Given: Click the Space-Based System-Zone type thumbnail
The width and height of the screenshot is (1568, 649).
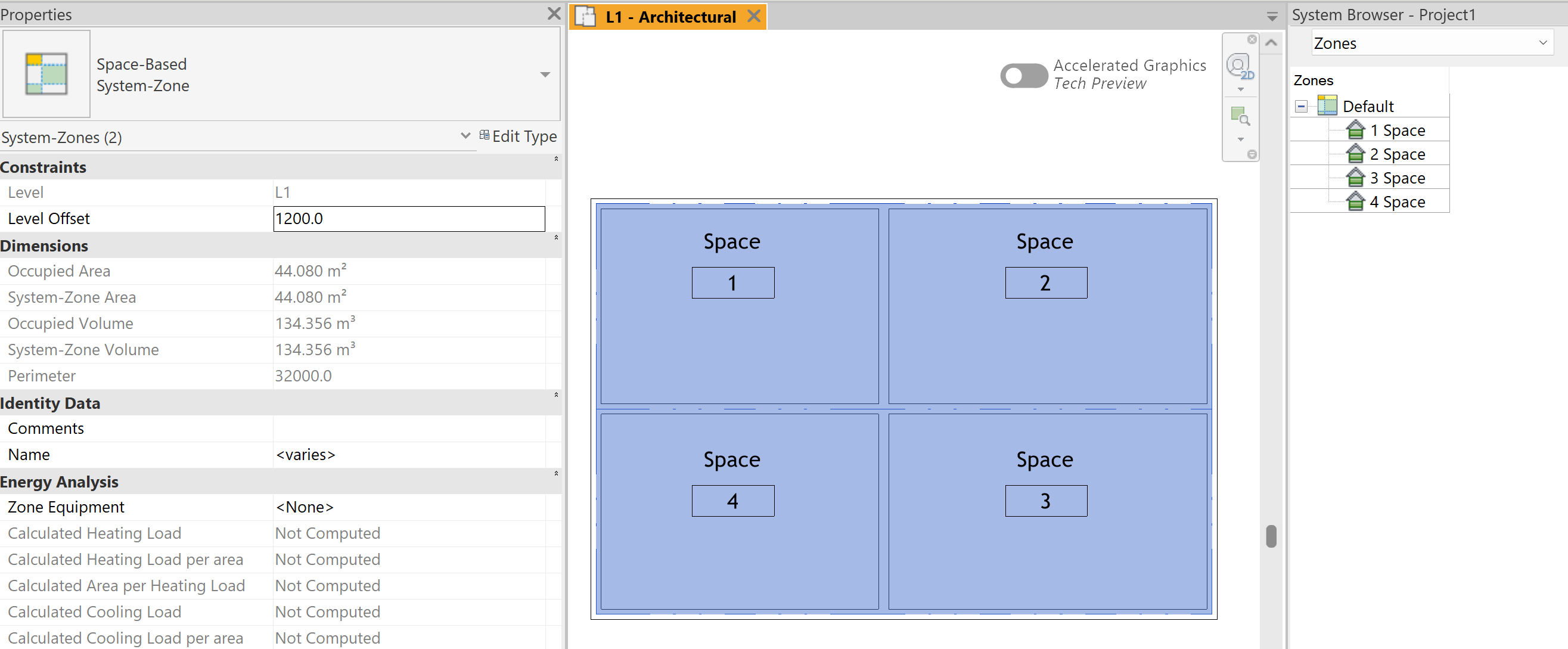Looking at the screenshot, I should pyautogui.click(x=46, y=74).
